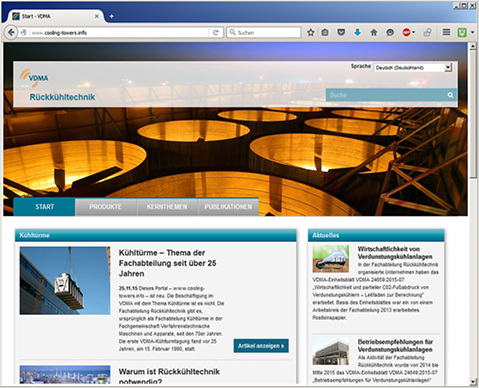Click the green extension icon in toolbar
479x388 pixels.
pos(462,32)
